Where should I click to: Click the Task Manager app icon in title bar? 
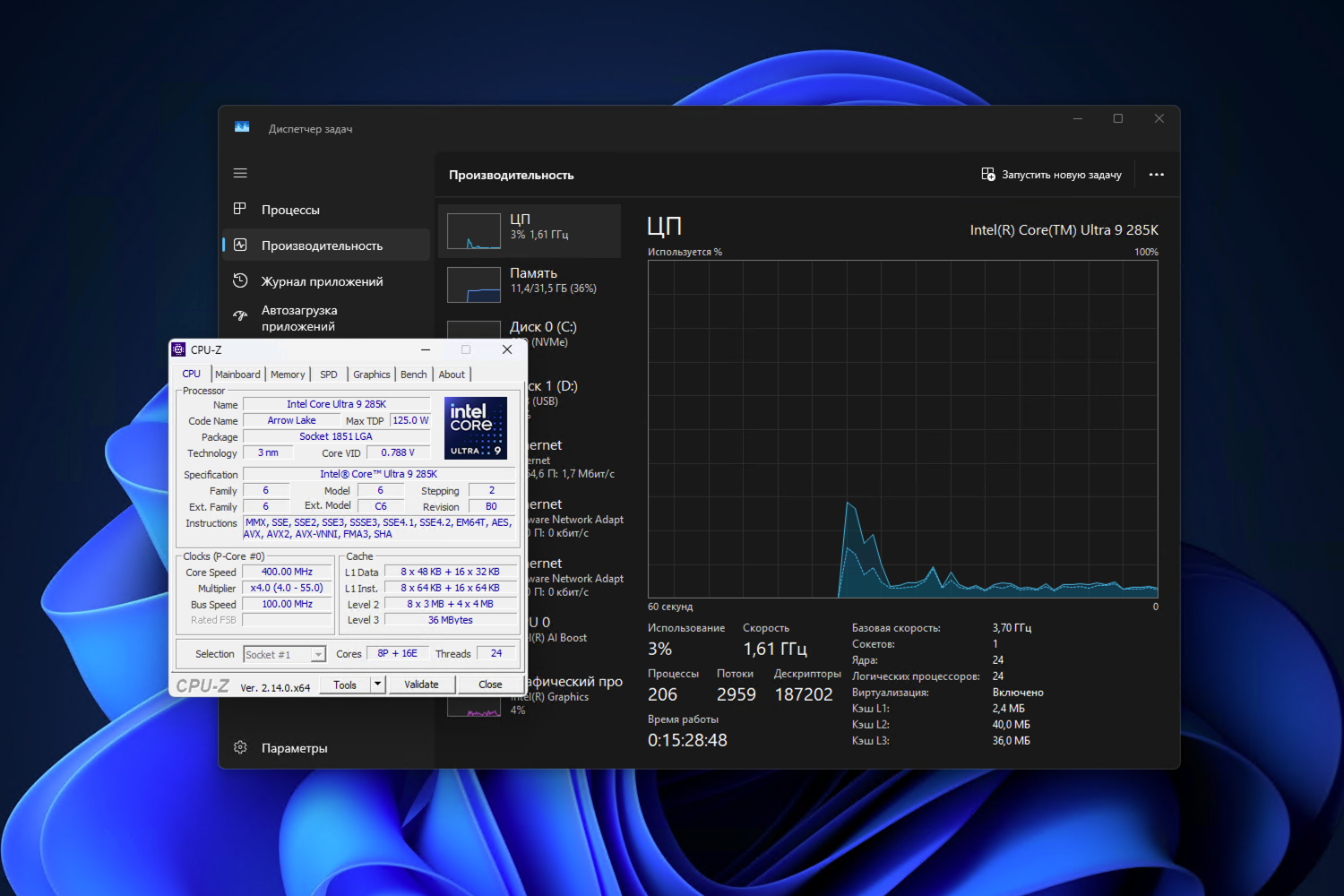point(242,127)
